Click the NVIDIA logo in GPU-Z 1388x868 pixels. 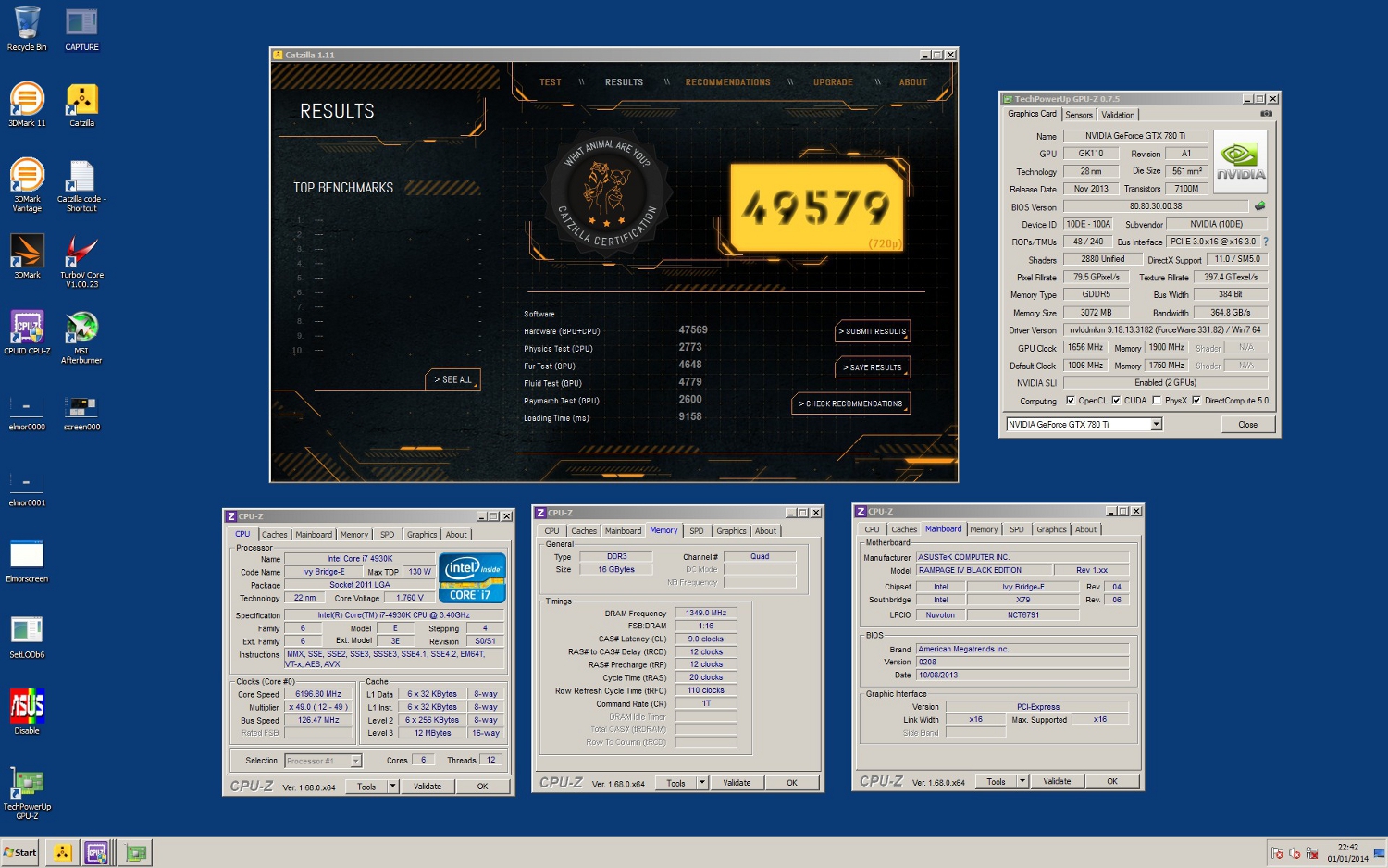point(1240,162)
